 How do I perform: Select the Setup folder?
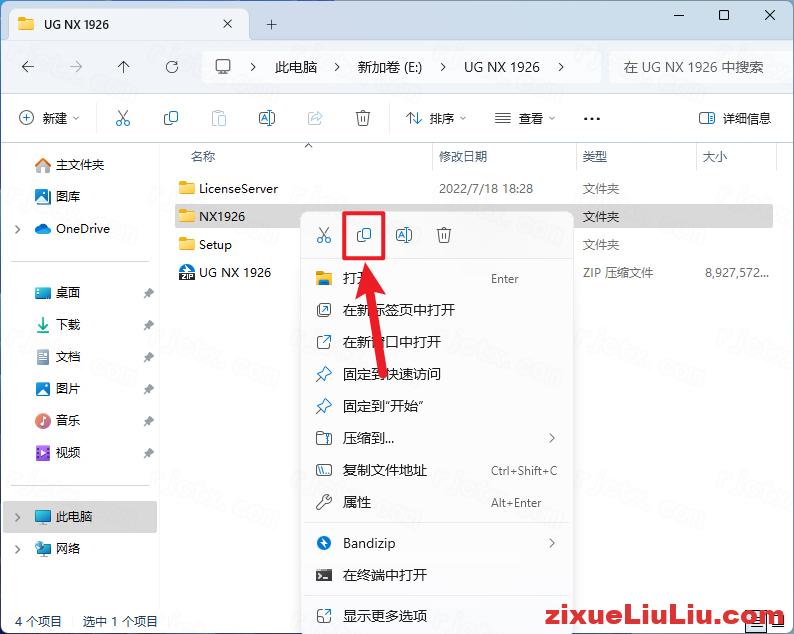coord(215,245)
